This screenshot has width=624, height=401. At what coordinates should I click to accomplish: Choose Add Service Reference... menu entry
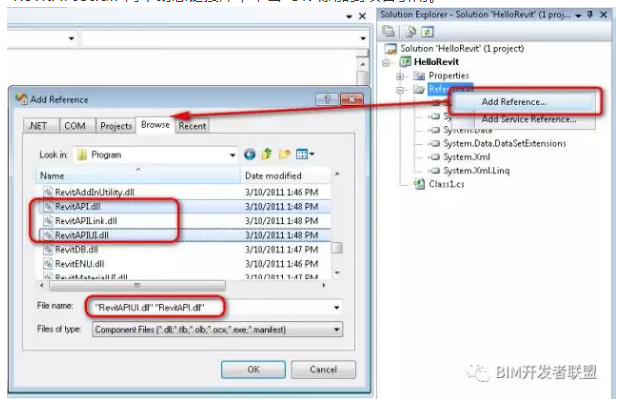[528, 119]
